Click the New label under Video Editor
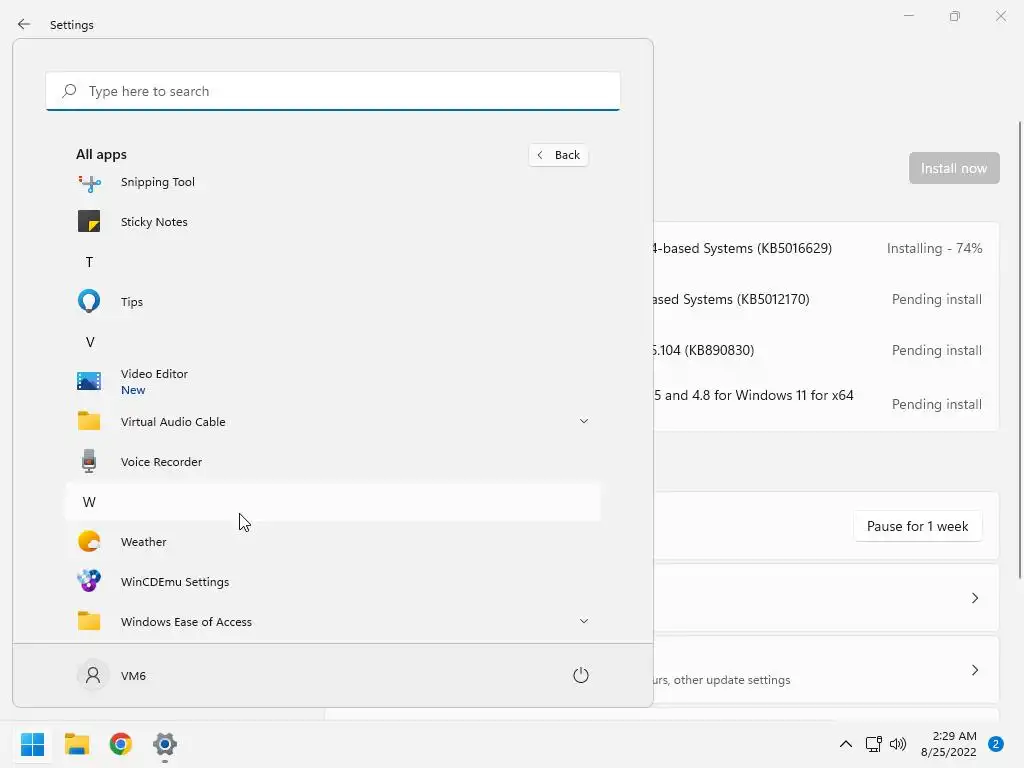Image resolution: width=1024 pixels, height=768 pixels. (x=133, y=390)
